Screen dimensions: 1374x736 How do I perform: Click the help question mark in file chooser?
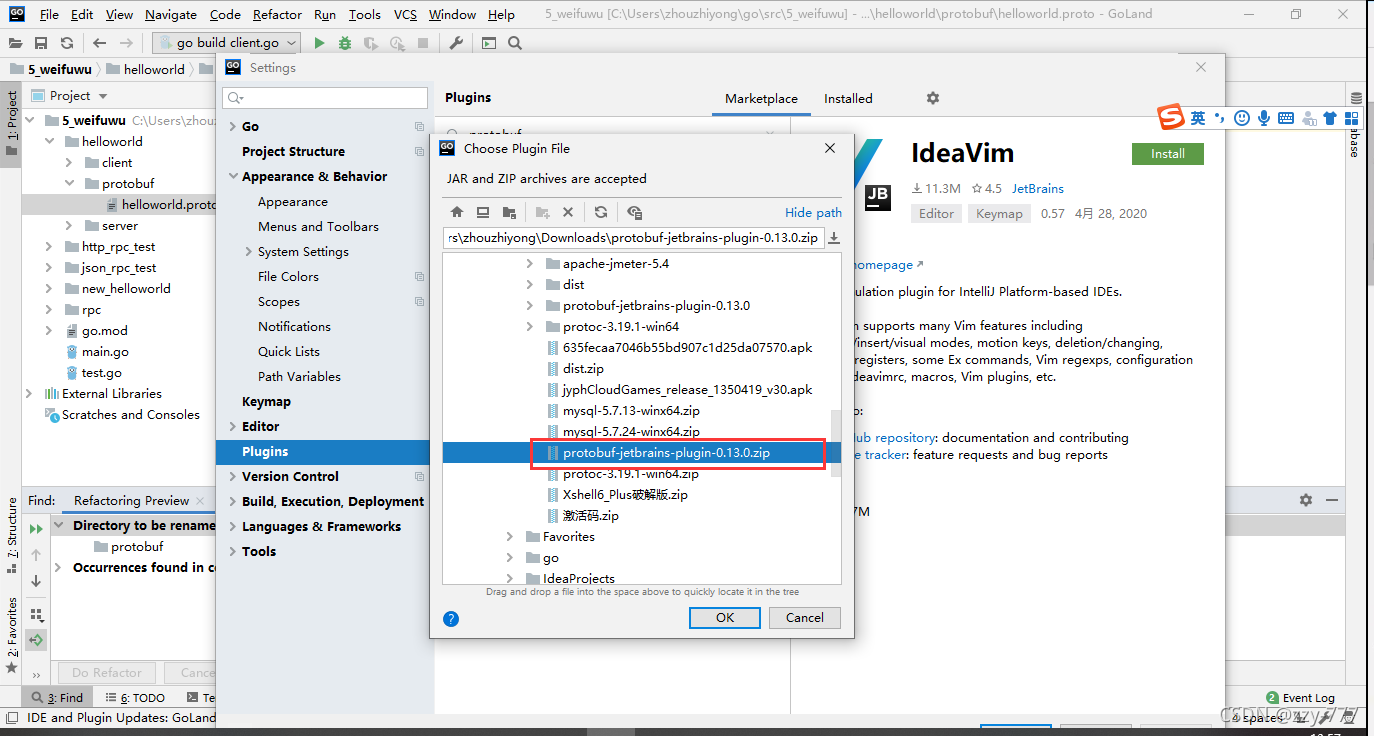[451, 619]
